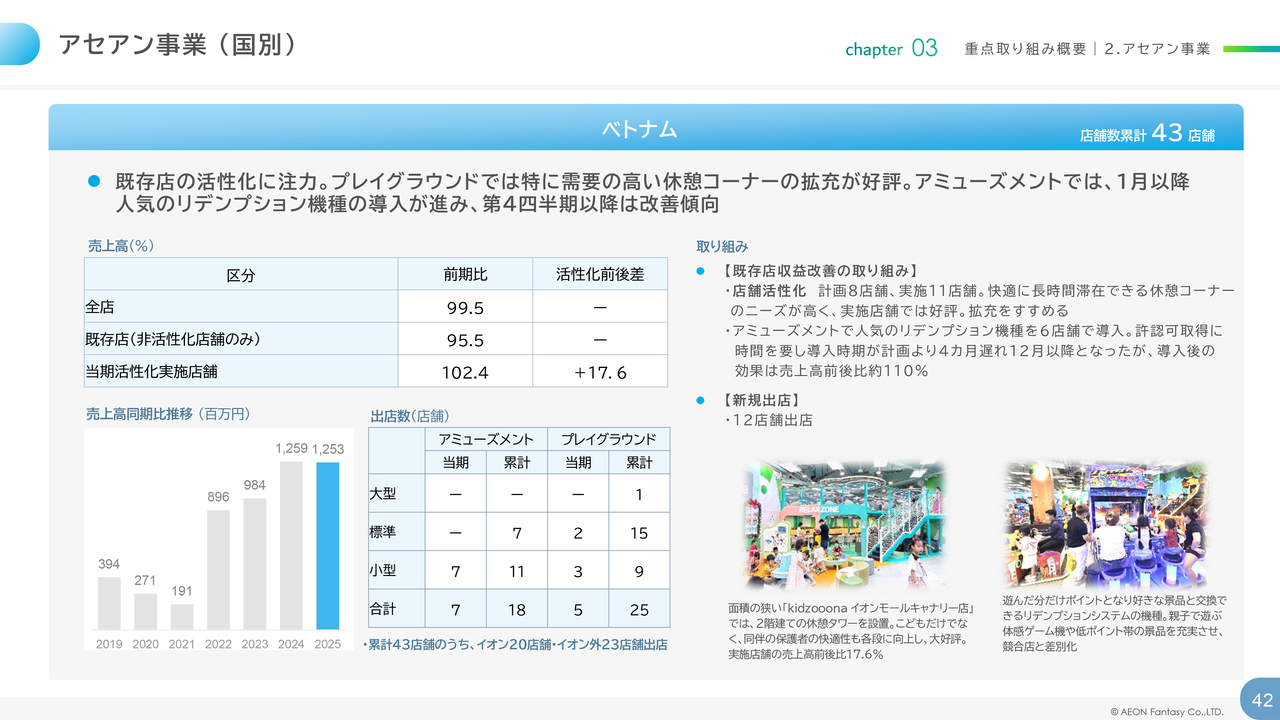Viewport: 1280px width, 720px height.
Task: Click the アミューズメント header in store table
Action: [x=486, y=439]
